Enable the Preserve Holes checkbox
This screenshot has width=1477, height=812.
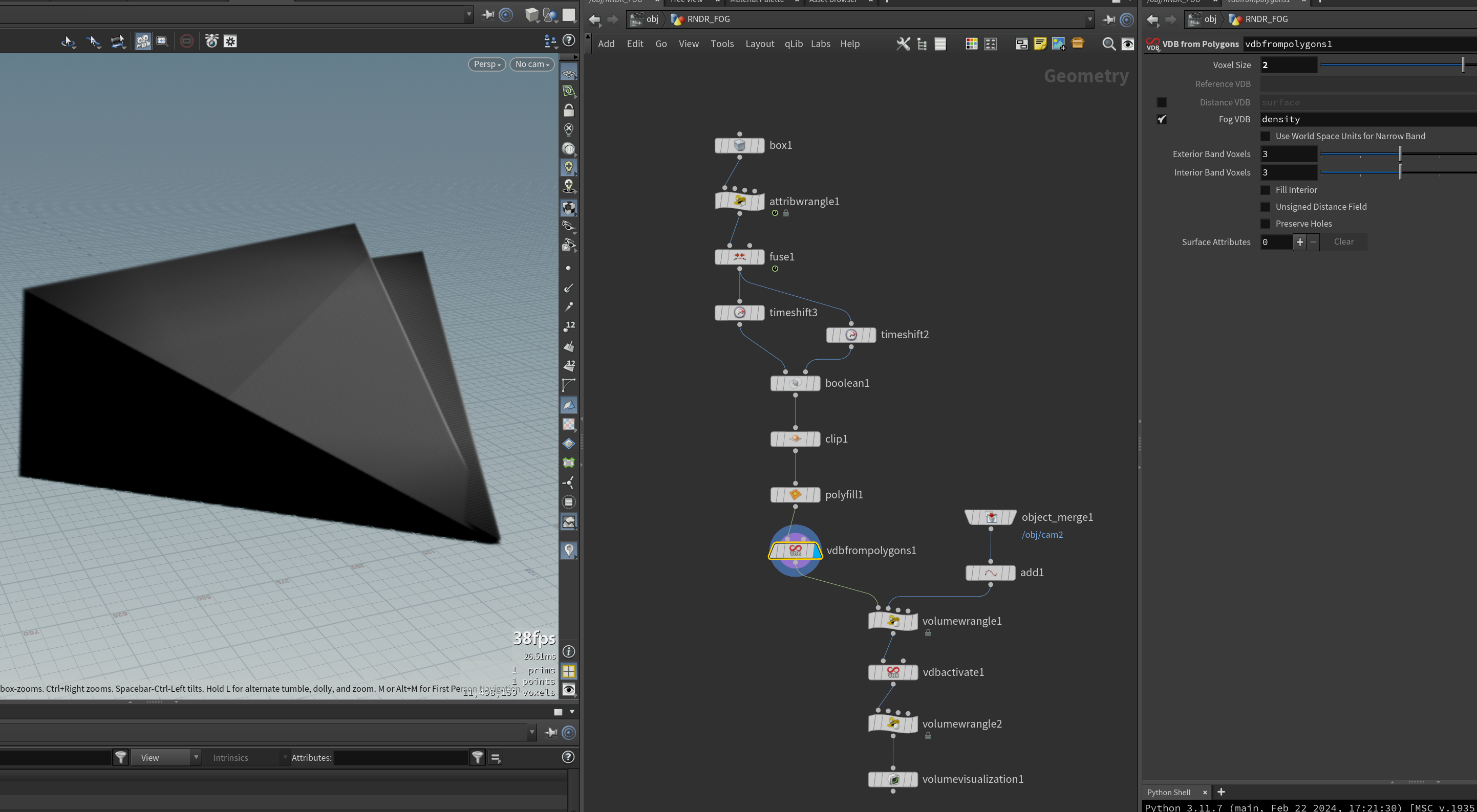(x=1266, y=224)
